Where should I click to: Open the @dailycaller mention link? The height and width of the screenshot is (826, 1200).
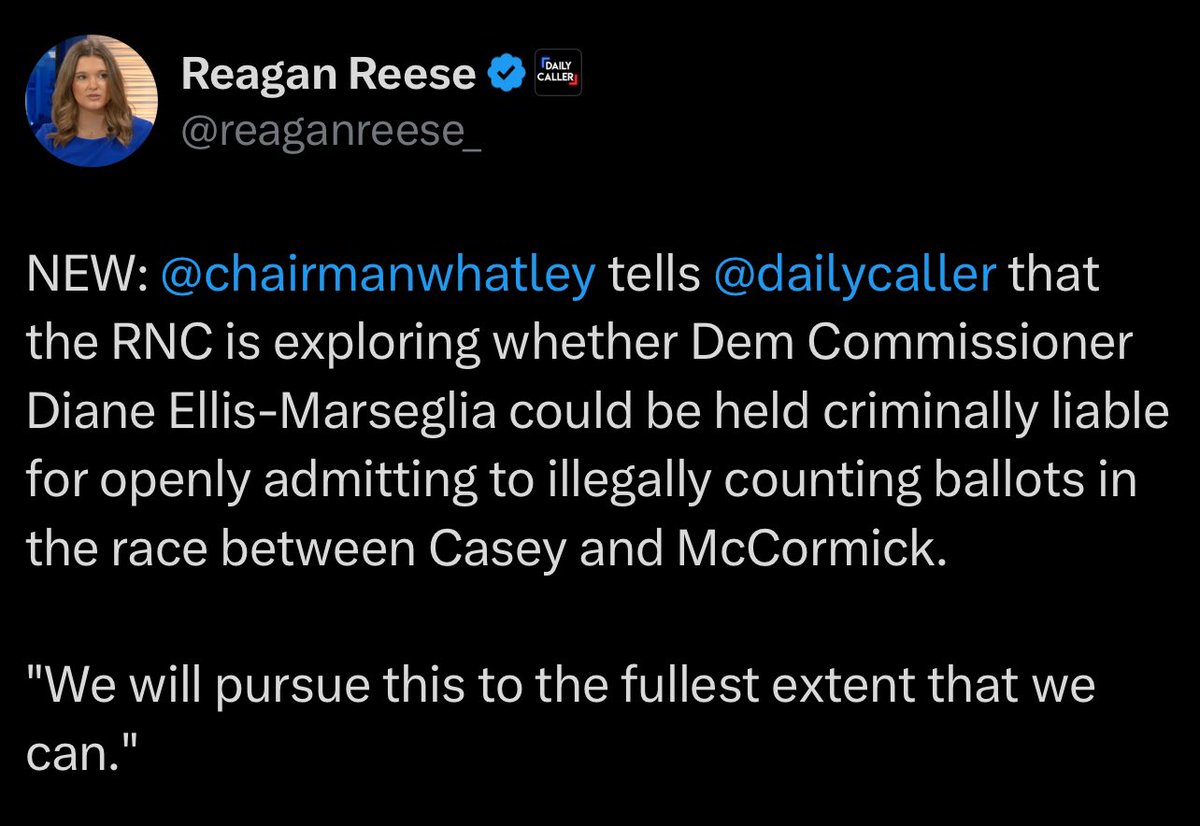tap(855, 276)
